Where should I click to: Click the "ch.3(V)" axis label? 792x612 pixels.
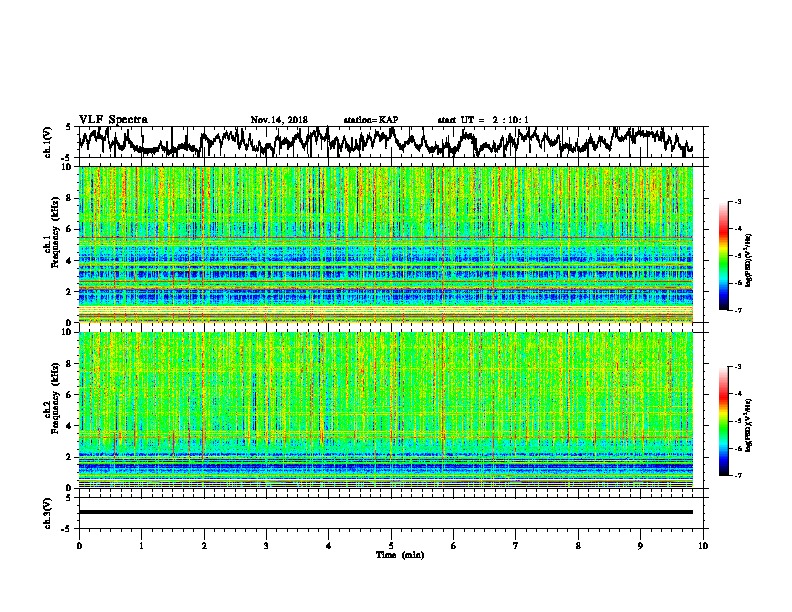pos(48,514)
